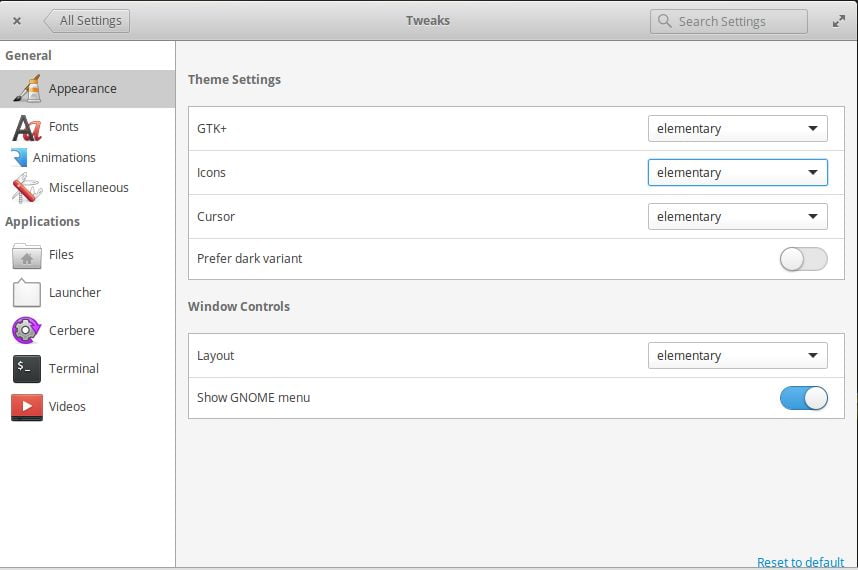Click the Miscellaneous pocket knife icon
This screenshot has height=570, width=858.
click(27, 188)
